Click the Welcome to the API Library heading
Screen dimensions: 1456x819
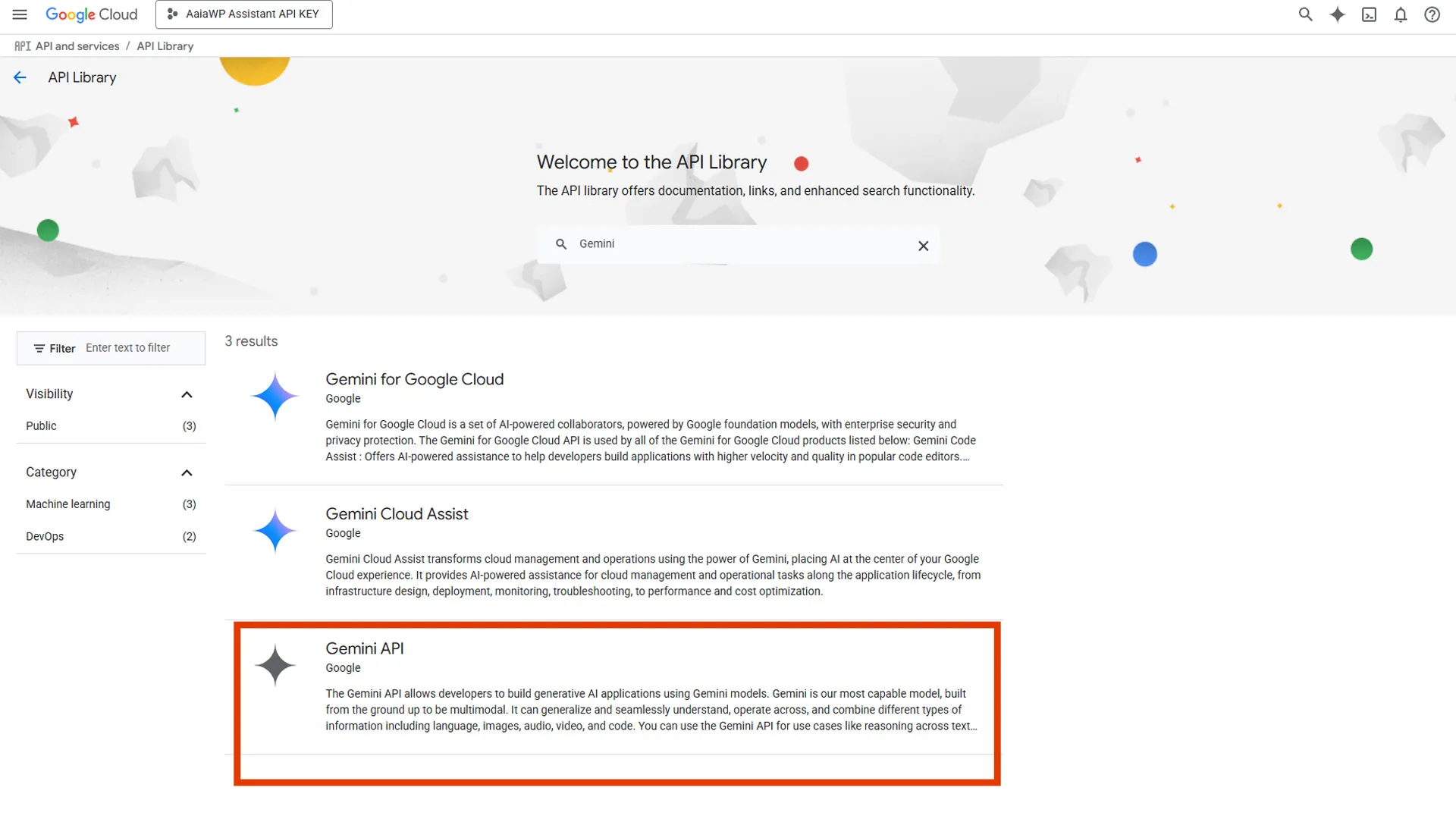coord(651,162)
